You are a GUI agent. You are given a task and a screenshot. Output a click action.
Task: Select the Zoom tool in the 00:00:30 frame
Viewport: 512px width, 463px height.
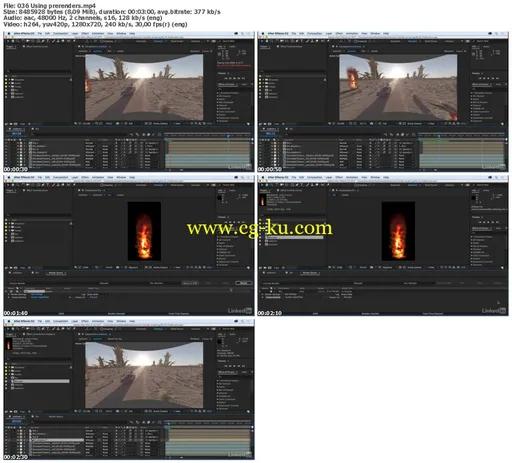point(17,41)
